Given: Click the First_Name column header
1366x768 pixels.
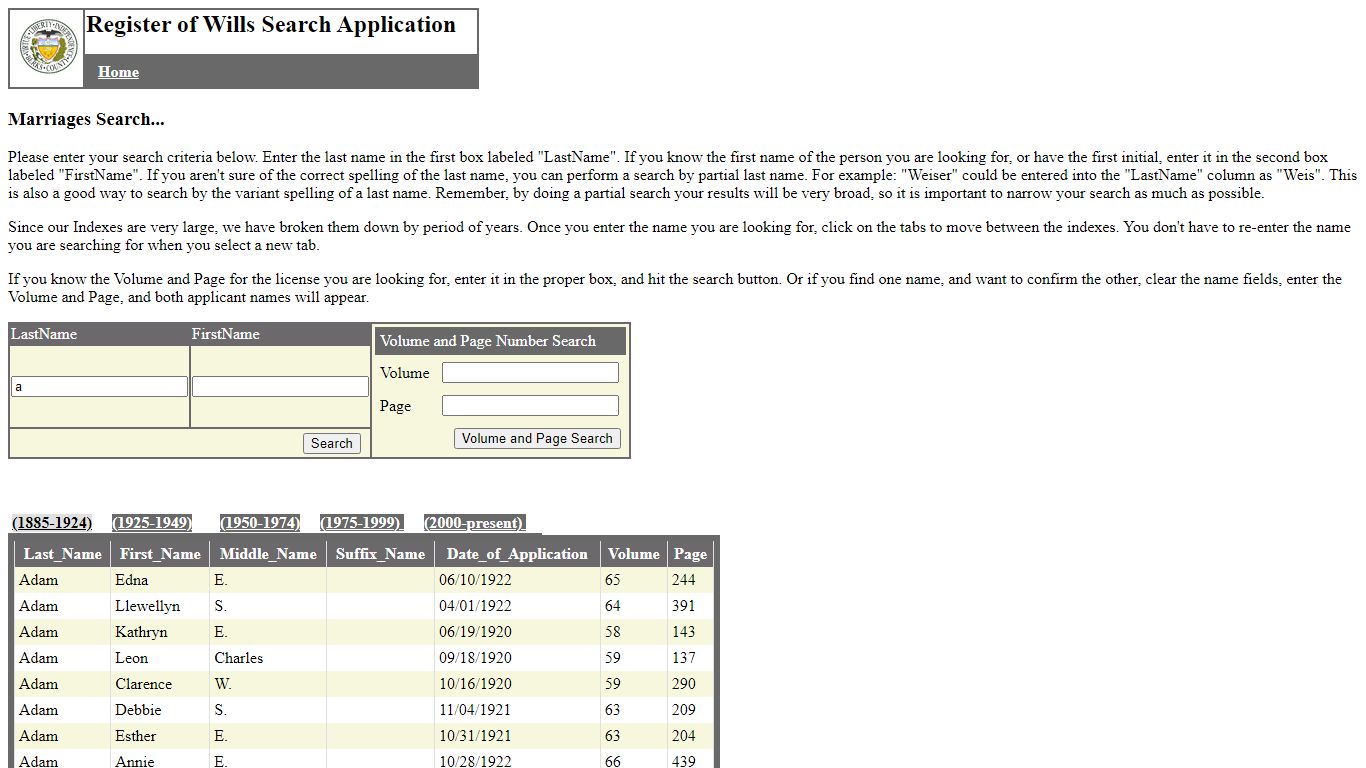Looking at the screenshot, I should click(160, 554).
